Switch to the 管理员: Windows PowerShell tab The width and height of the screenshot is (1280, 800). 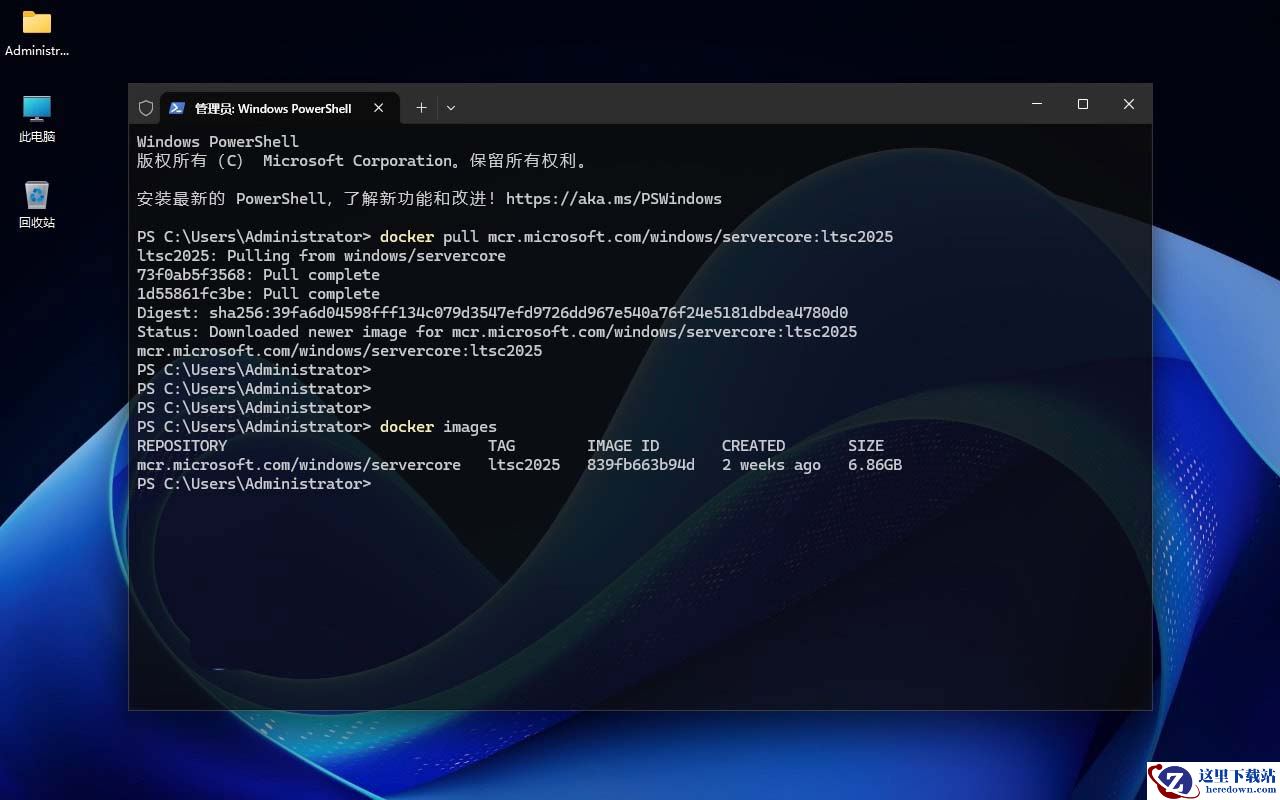click(x=280, y=108)
